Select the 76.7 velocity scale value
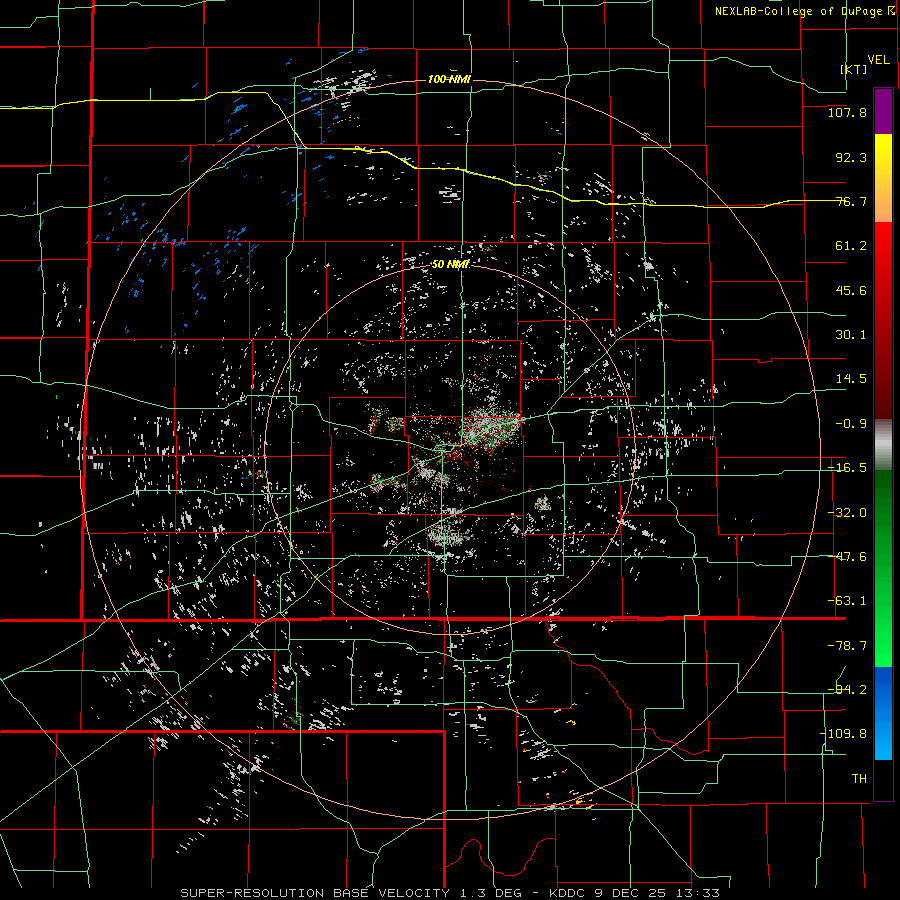This screenshot has width=900, height=900. pyautogui.click(x=851, y=201)
